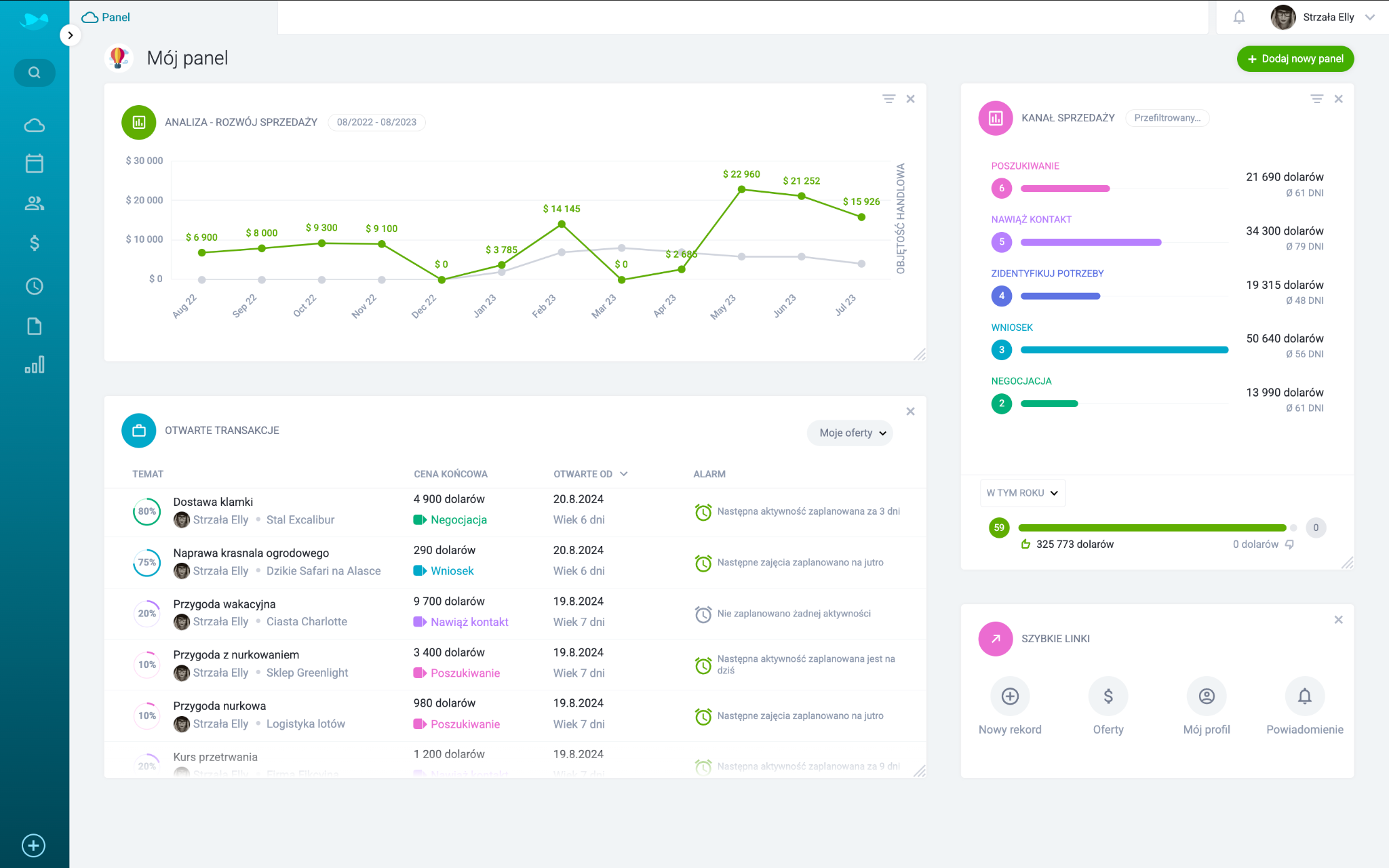1389x868 pixels.
Task: Open the documents icon in the sidebar
Action: coord(33,325)
